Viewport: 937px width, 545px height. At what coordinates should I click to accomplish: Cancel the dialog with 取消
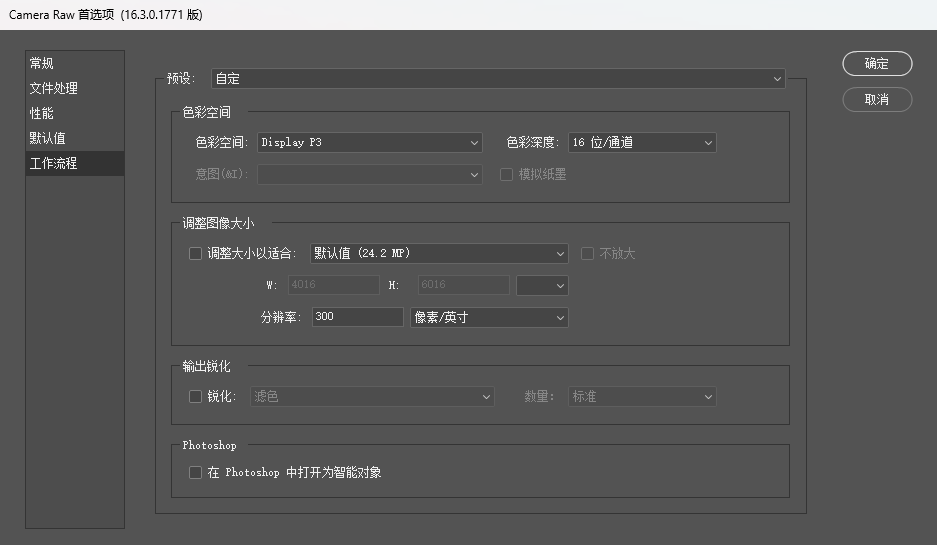[x=877, y=99]
